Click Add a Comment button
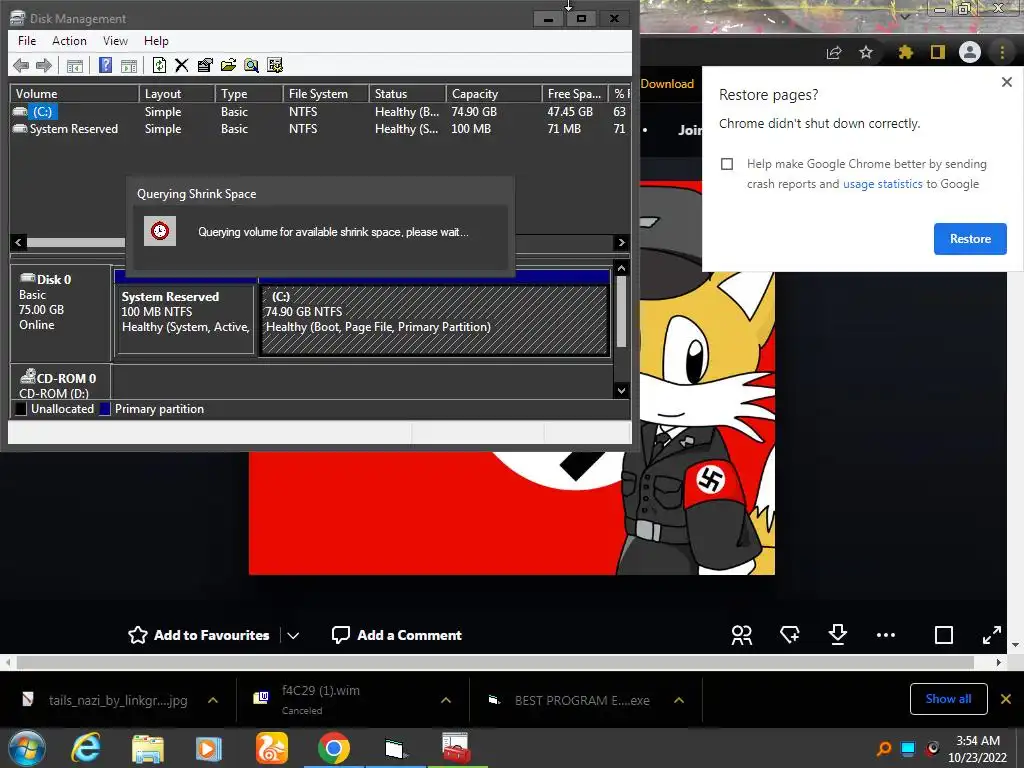Image resolution: width=1024 pixels, height=768 pixels. coord(396,635)
